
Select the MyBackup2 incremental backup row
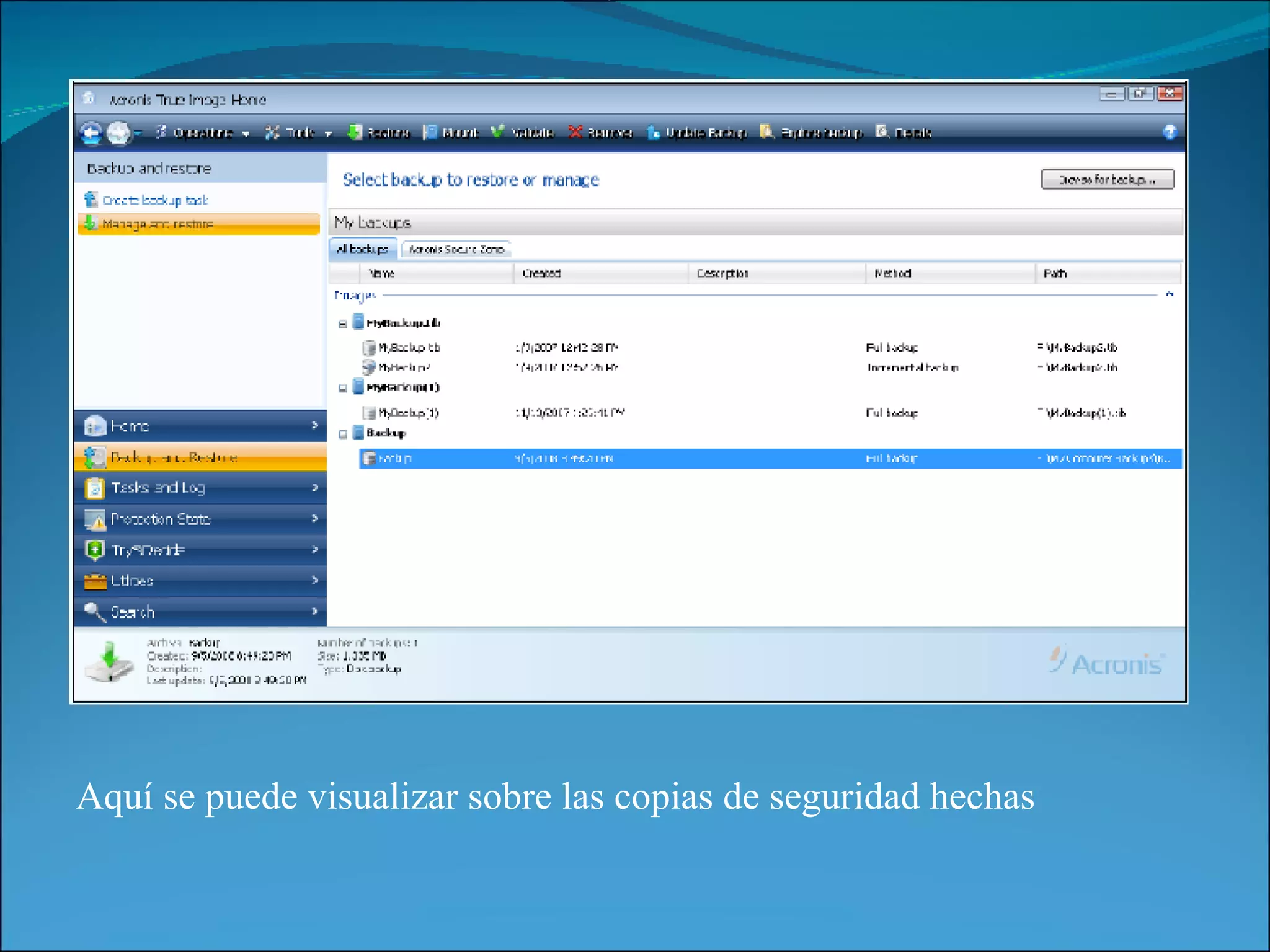[771, 368]
